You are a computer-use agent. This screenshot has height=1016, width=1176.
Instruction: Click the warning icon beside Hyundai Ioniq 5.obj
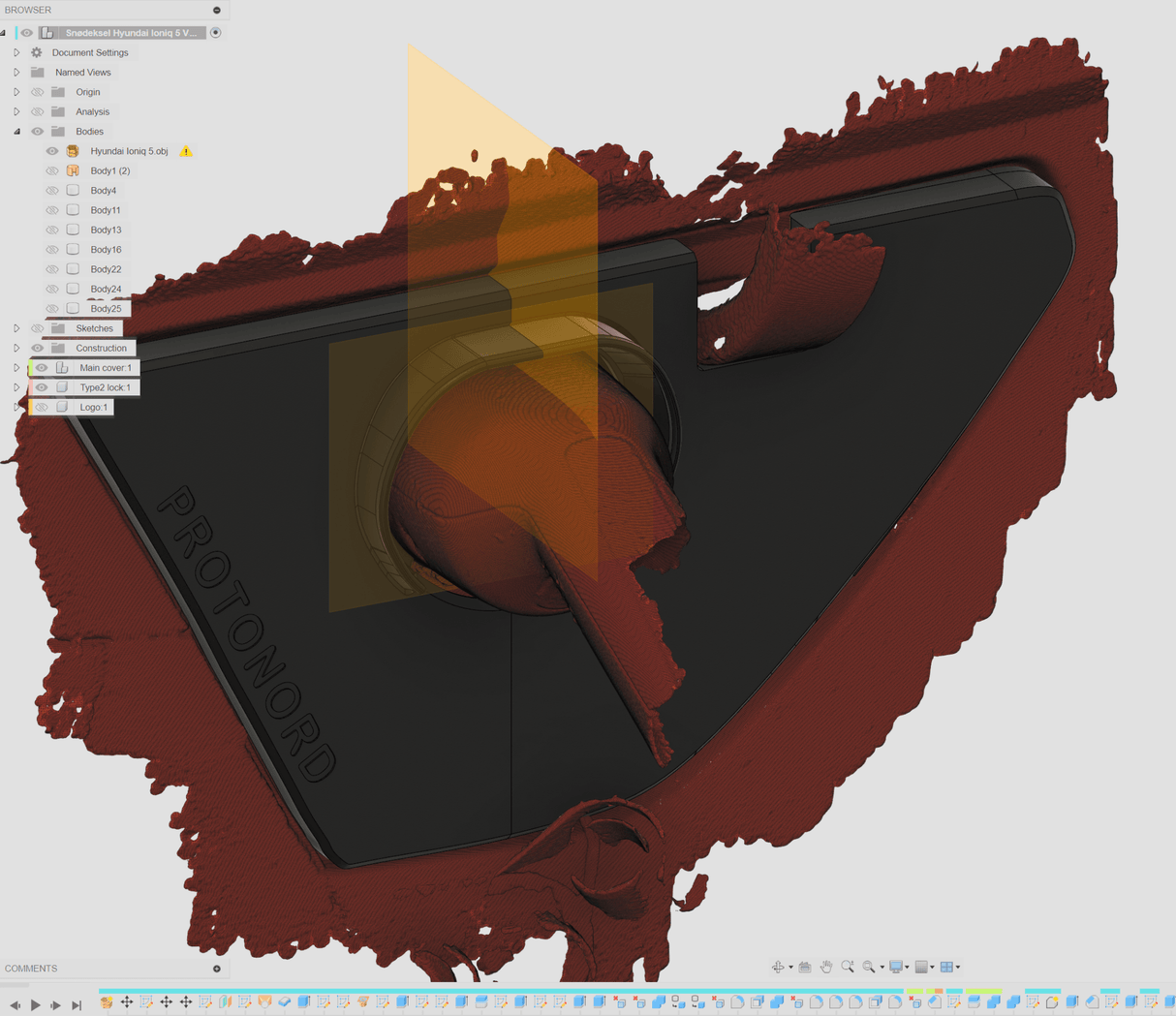tap(186, 151)
